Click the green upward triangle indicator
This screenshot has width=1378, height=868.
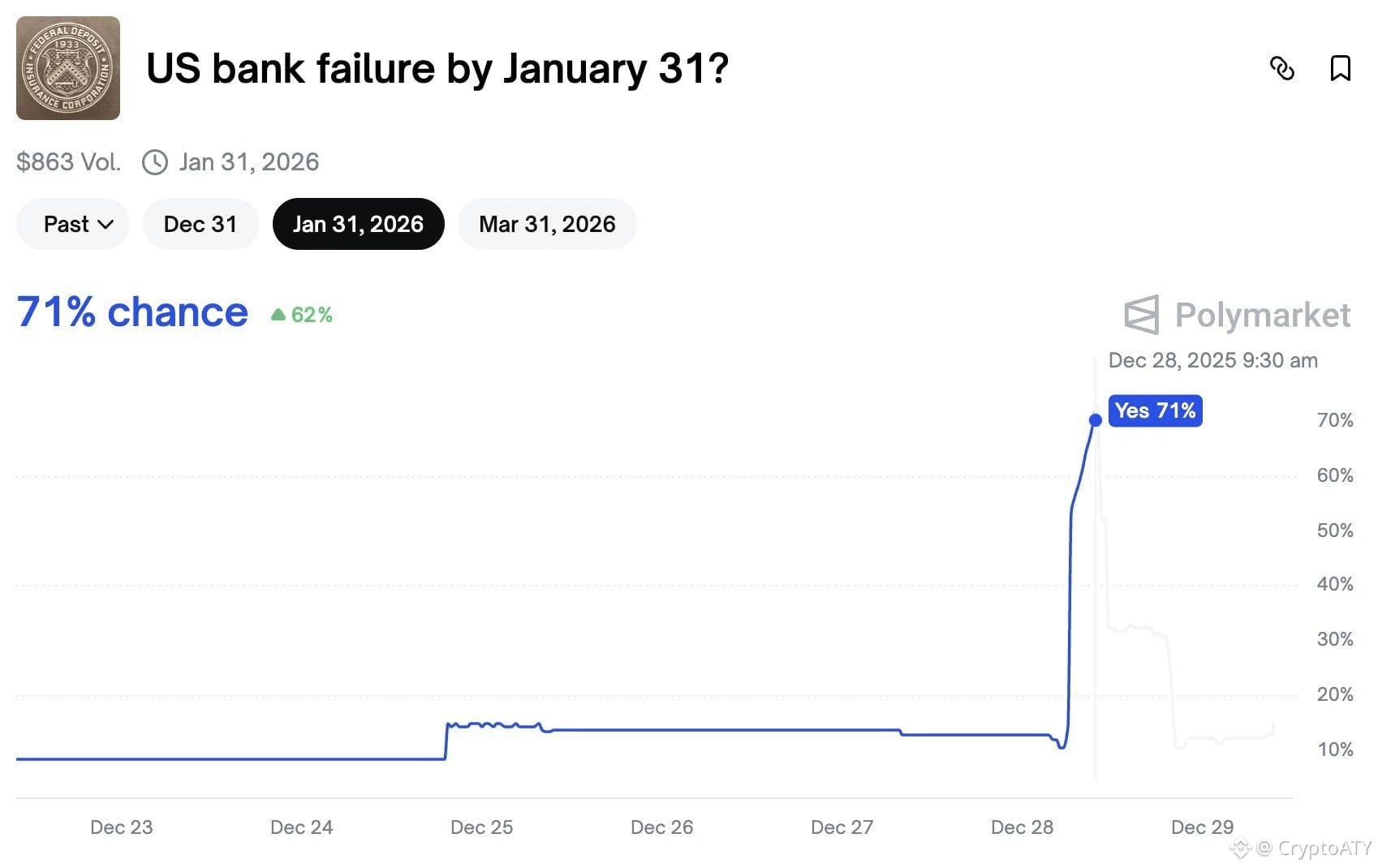pyautogui.click(x=279, y=313)
